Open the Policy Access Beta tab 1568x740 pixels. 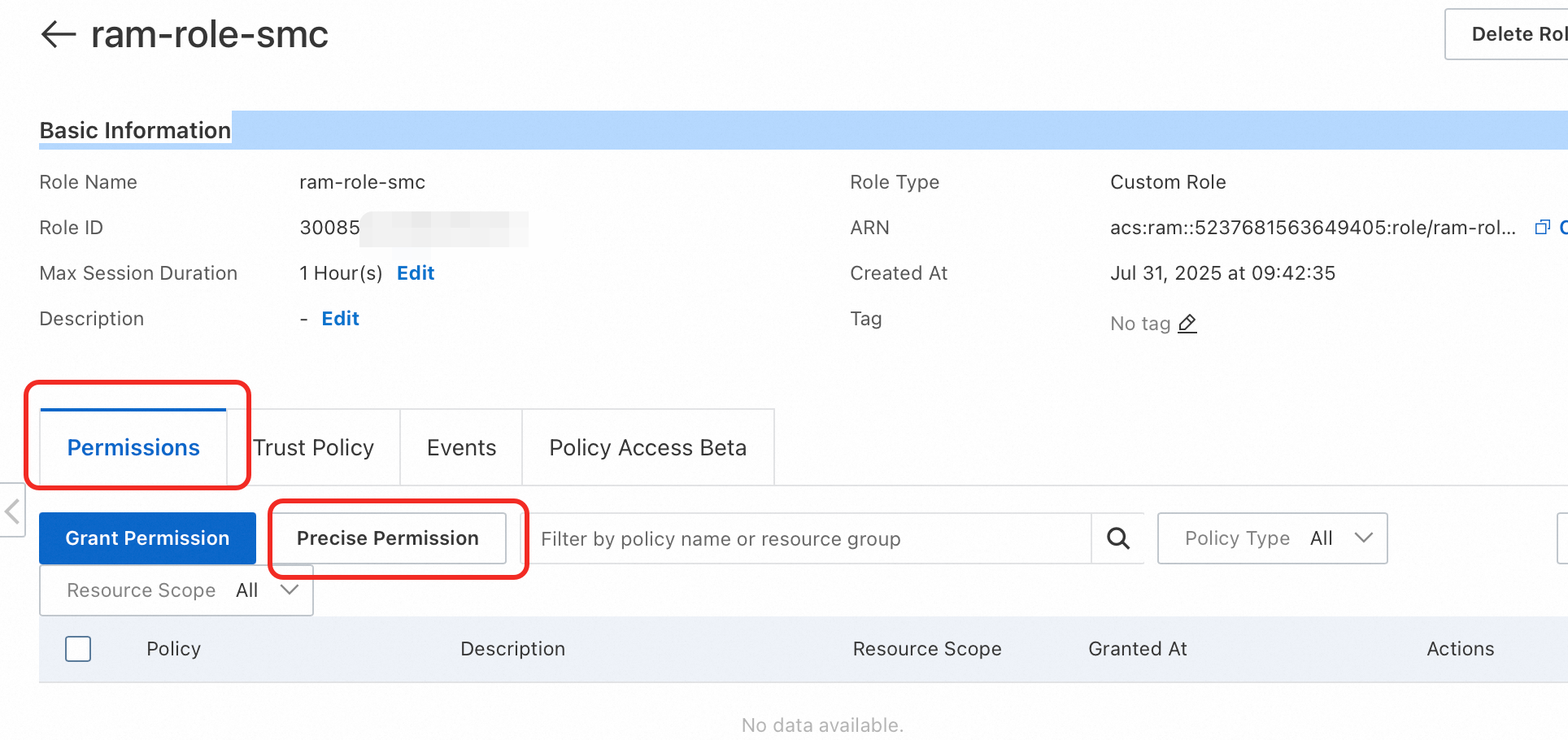[x=647, y=448]
